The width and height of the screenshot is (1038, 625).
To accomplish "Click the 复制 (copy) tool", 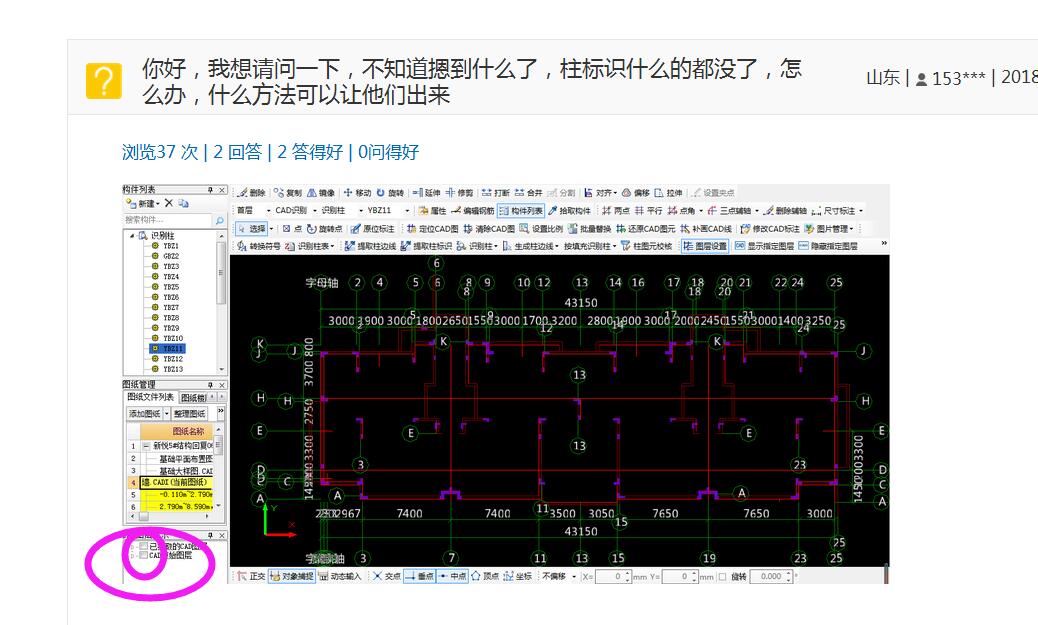I will point(287,193).
